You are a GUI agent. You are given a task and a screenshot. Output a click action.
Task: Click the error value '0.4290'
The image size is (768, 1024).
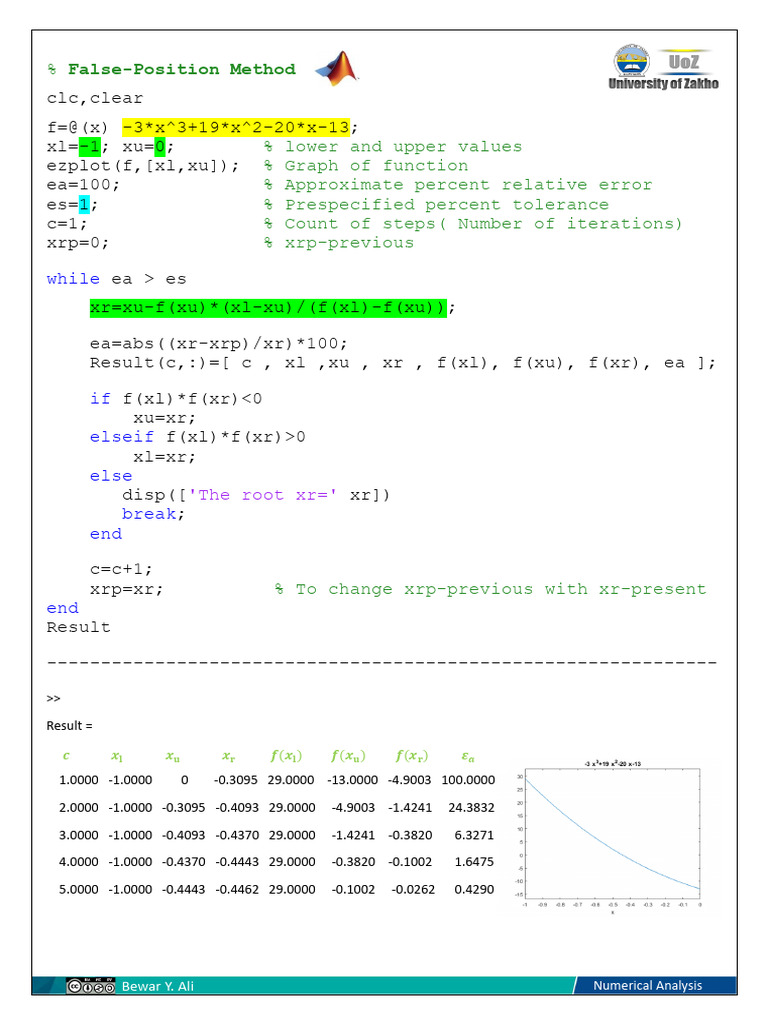tap(474, 889)
